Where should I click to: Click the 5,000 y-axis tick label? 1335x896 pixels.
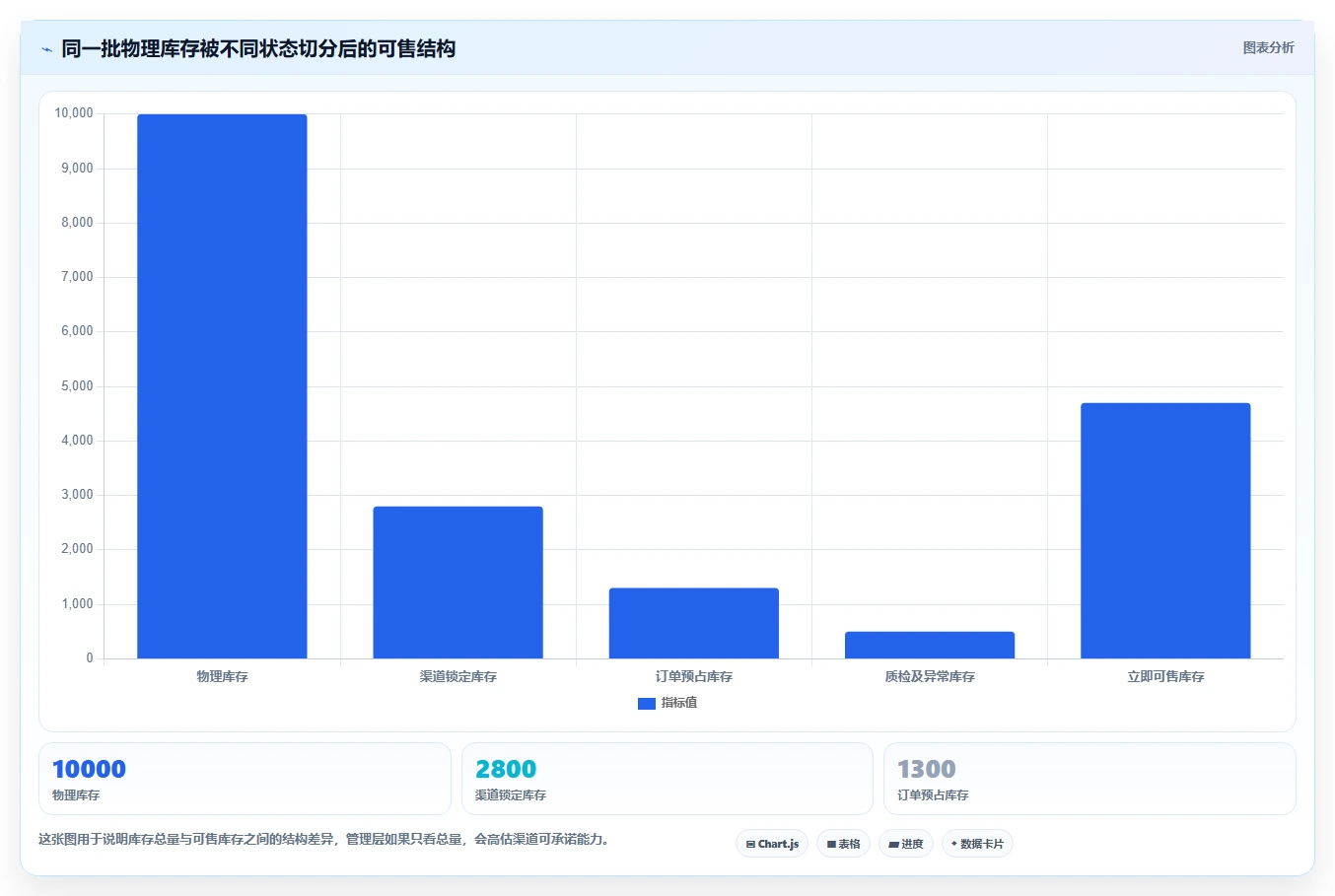coord(77,386)
